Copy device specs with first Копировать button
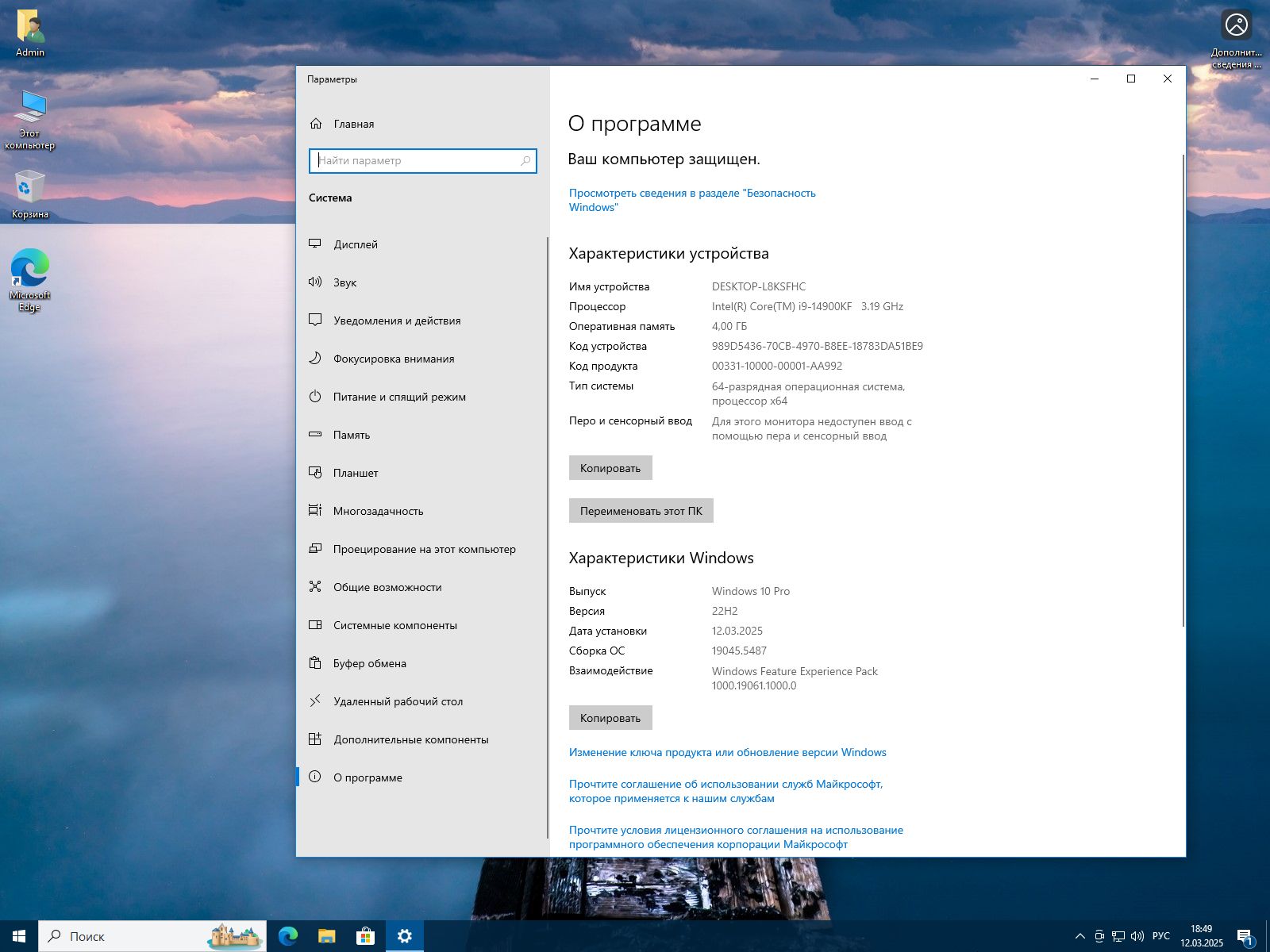Screen dimensions: 1270x952 coord(610,468)
